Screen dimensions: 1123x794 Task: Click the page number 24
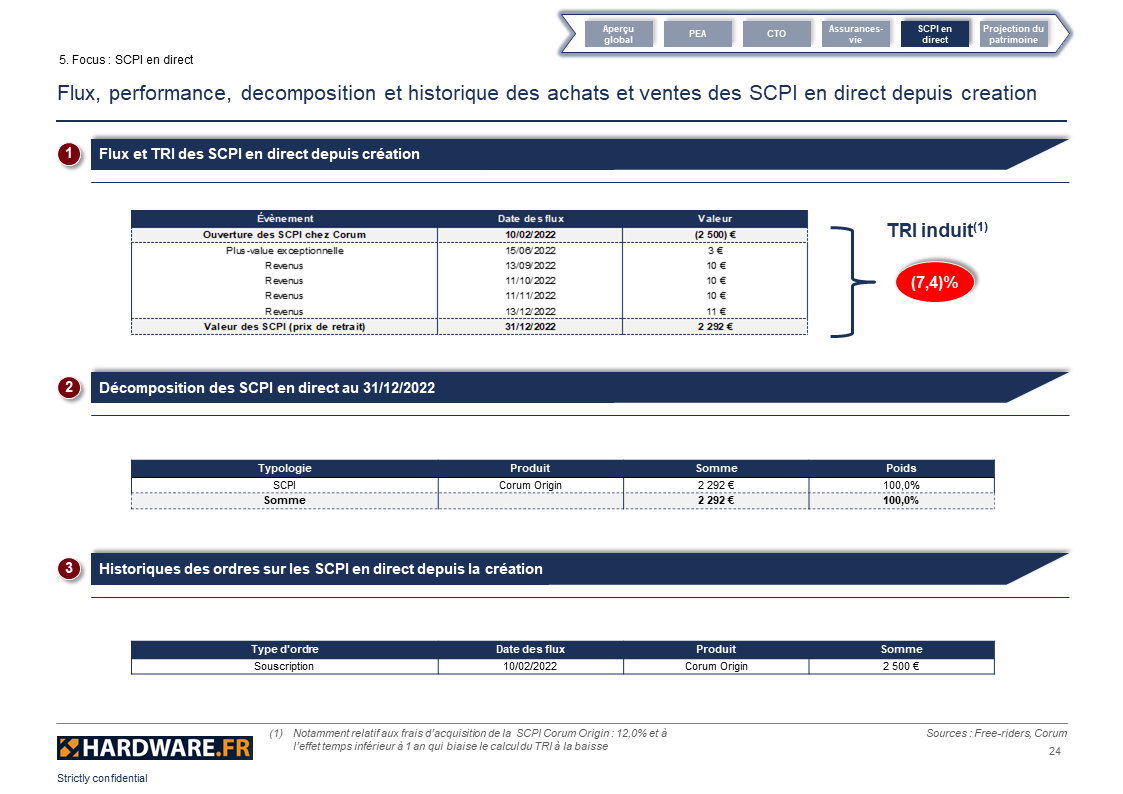1055,751
